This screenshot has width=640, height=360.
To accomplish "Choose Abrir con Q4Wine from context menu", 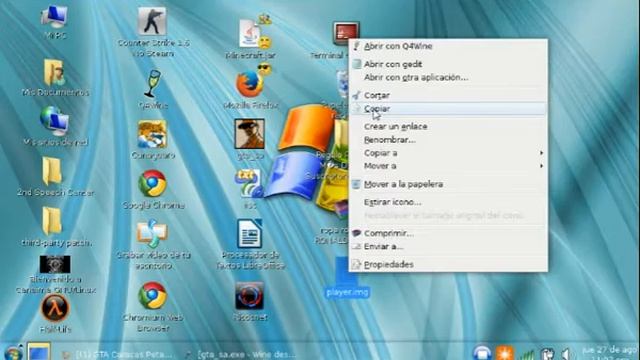I will point(448,46).
